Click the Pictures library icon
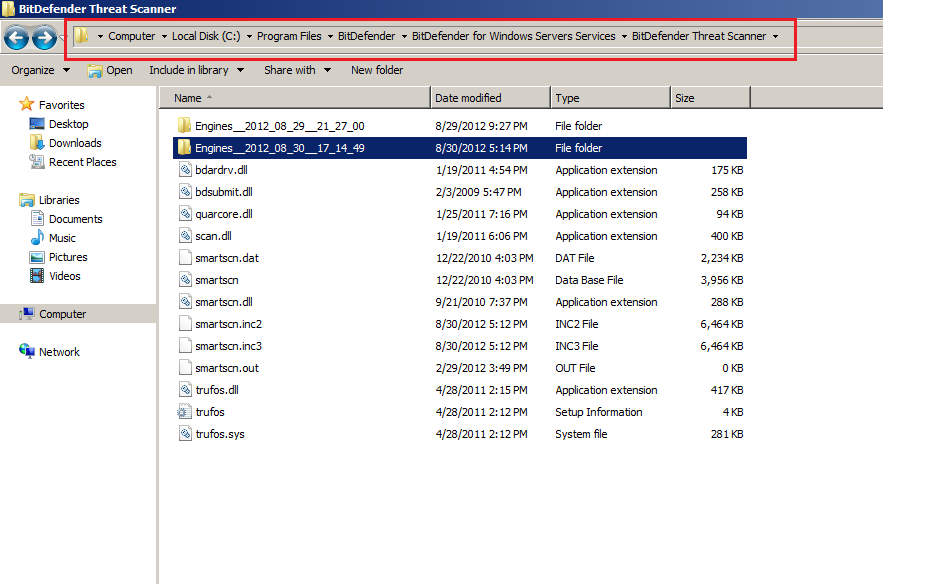936x584 pixels. pos(37,257)
